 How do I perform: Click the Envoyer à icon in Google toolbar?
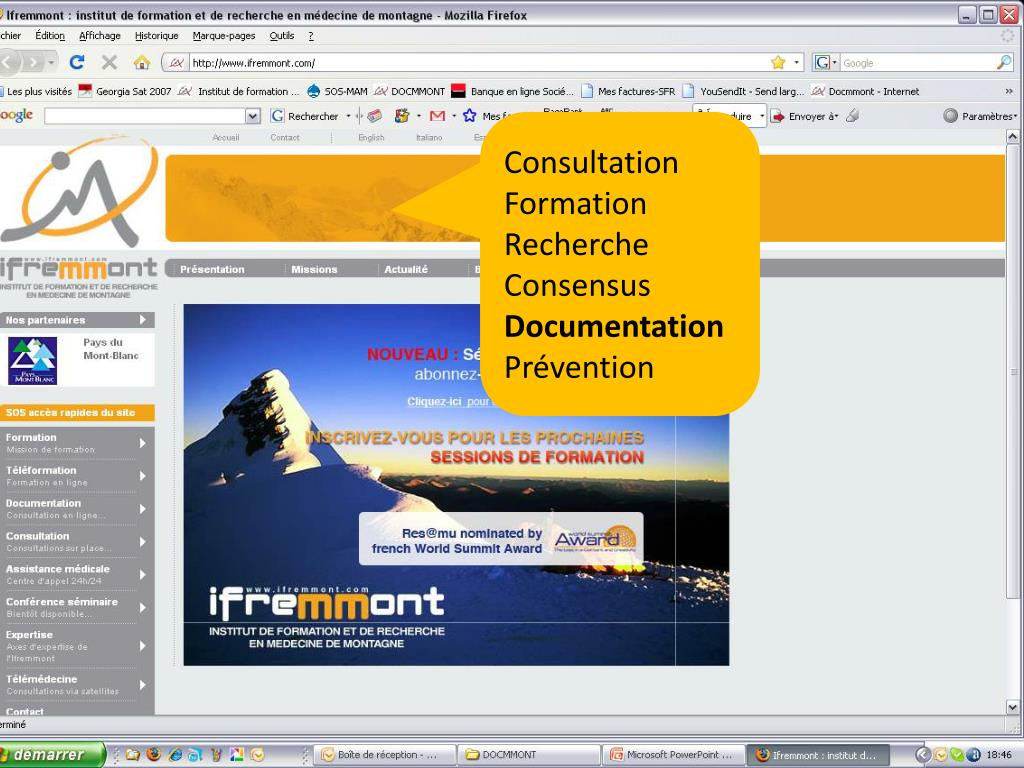pos(778,116)
